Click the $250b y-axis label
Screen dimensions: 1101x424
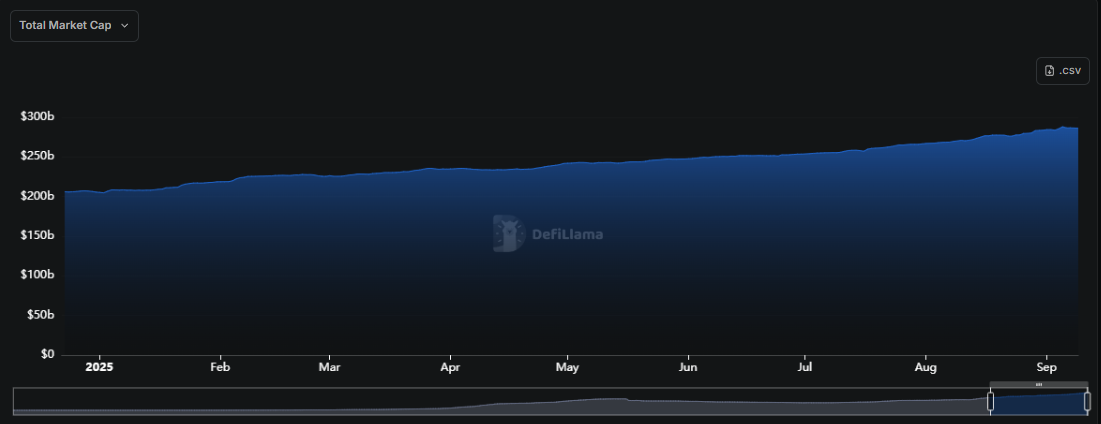(38, 156)
